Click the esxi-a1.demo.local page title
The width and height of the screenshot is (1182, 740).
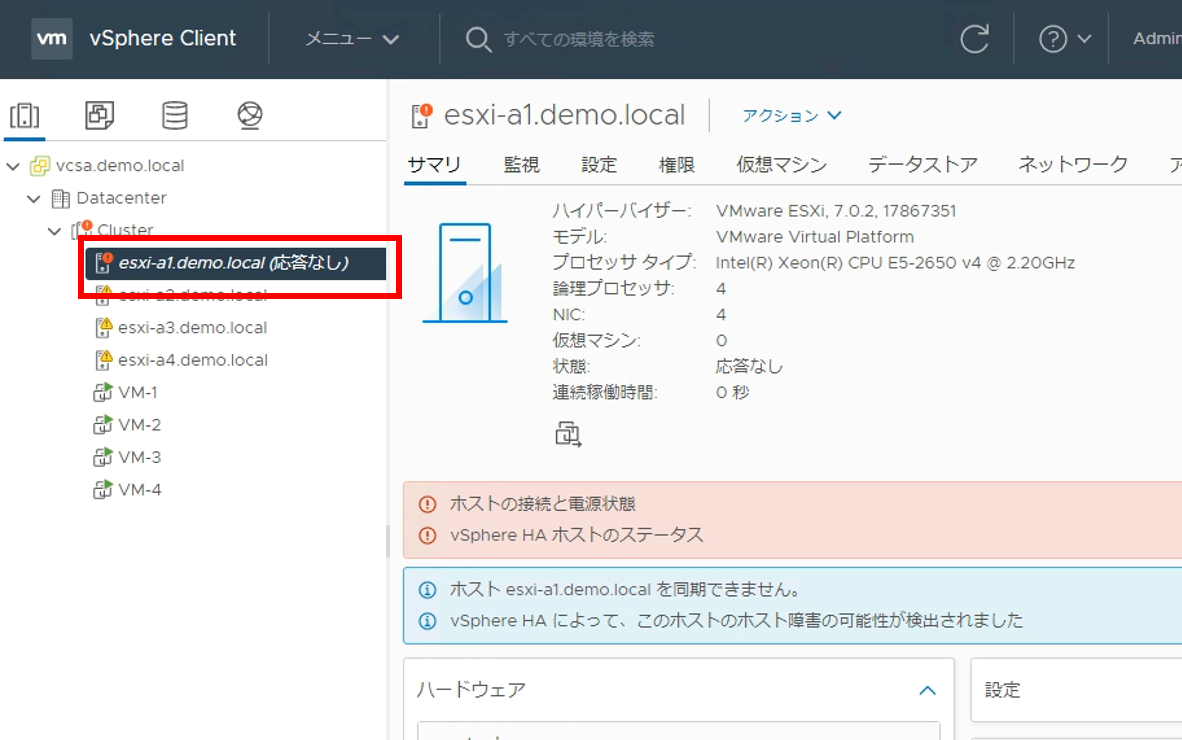tap(565, 115)
